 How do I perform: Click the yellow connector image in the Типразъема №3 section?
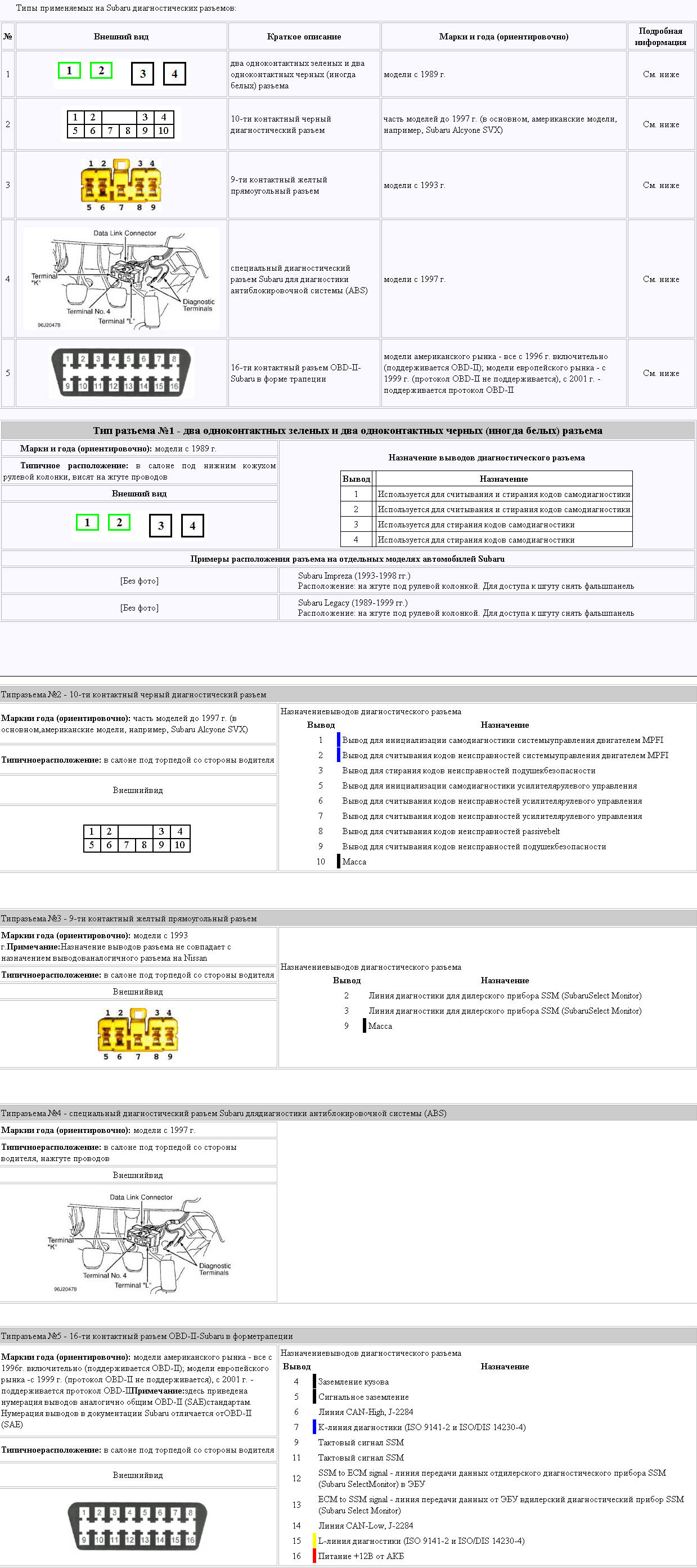[x=138, y=1034]
